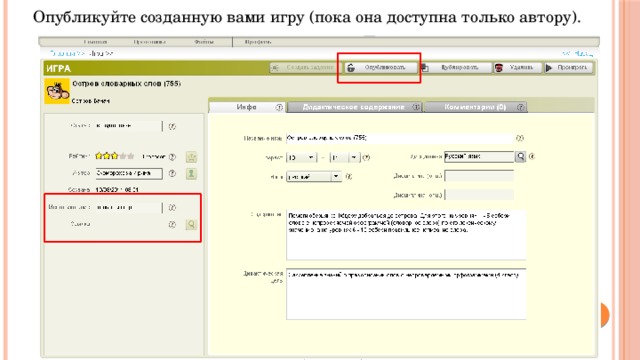Click the didactic goal text area
Image resolution: width=640 pixels, height=360 pixels.
407,294
